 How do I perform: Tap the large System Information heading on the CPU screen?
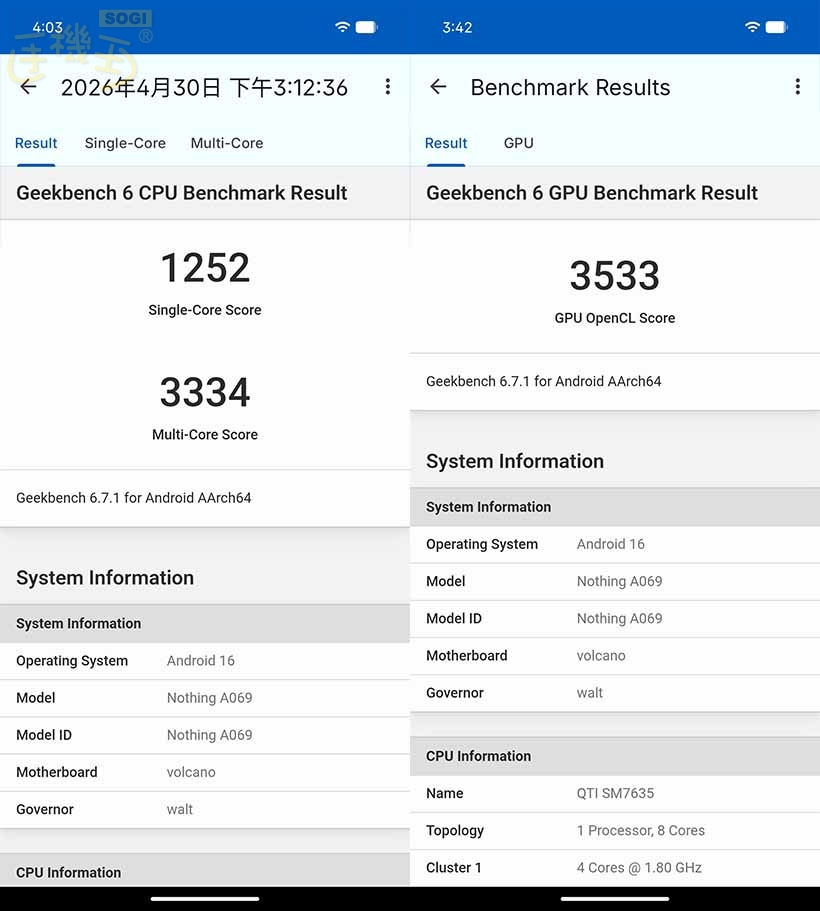(x=105, y=578)
